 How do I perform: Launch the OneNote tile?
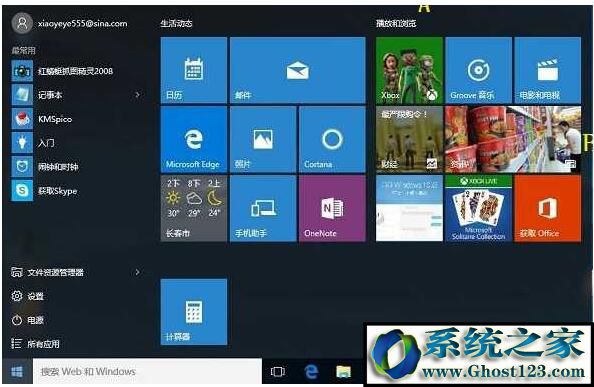point(332,208)
